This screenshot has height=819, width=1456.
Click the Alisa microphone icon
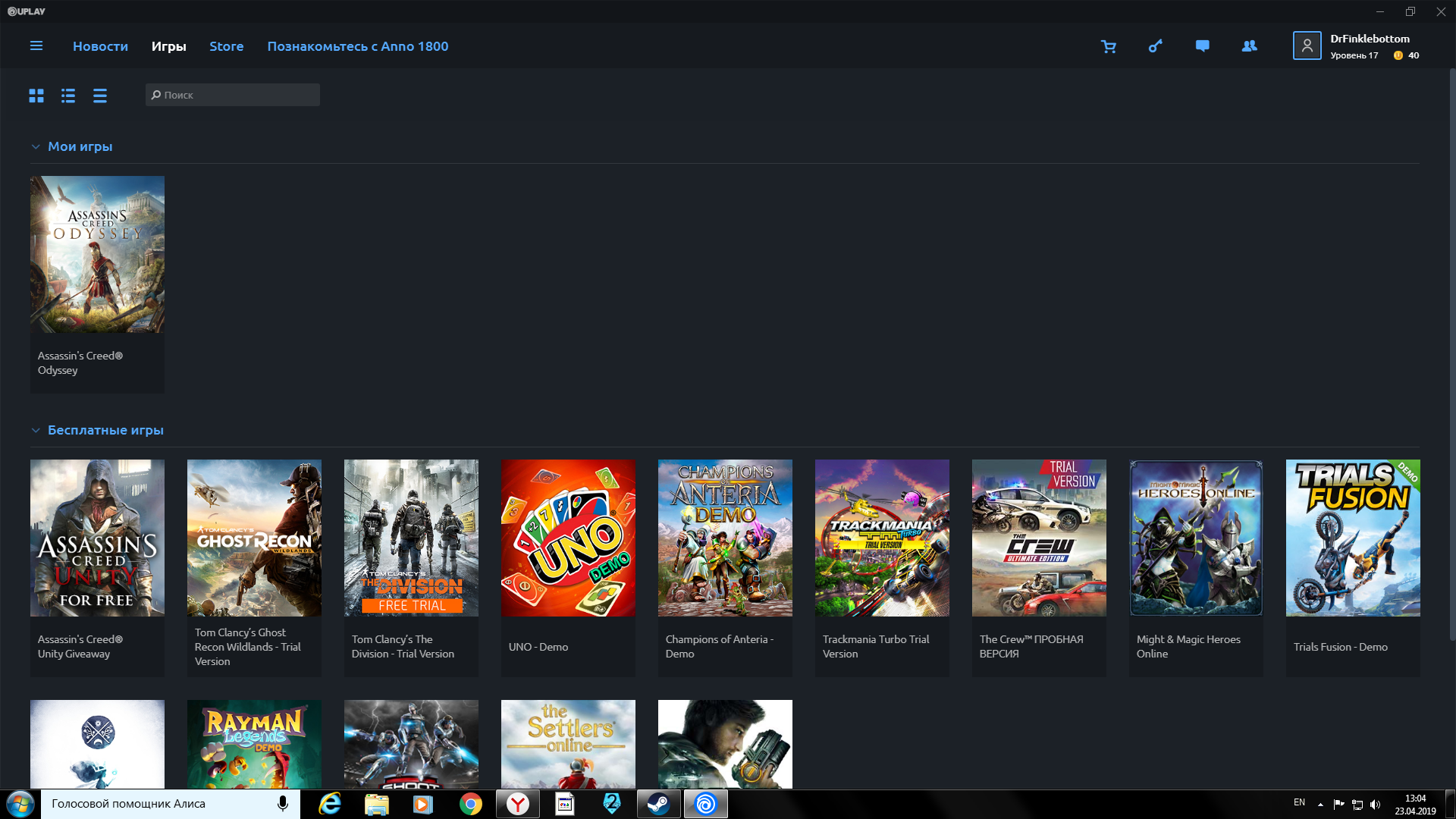click(283, 804)
